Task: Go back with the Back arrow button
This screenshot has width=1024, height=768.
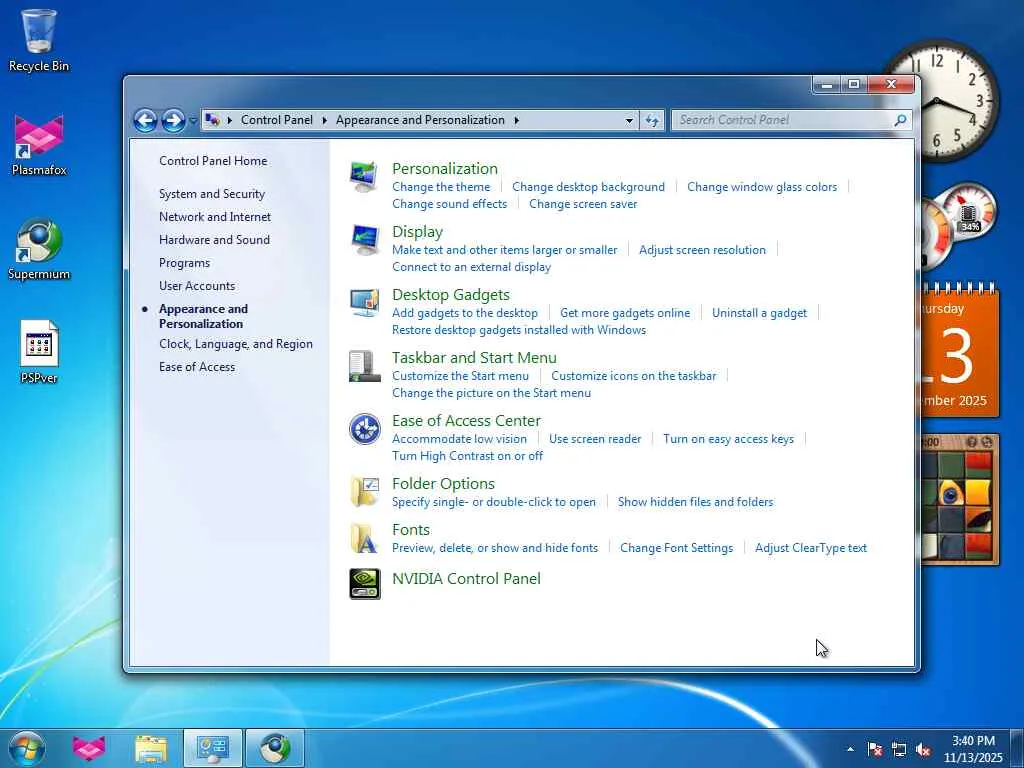Action: point(145,120)
